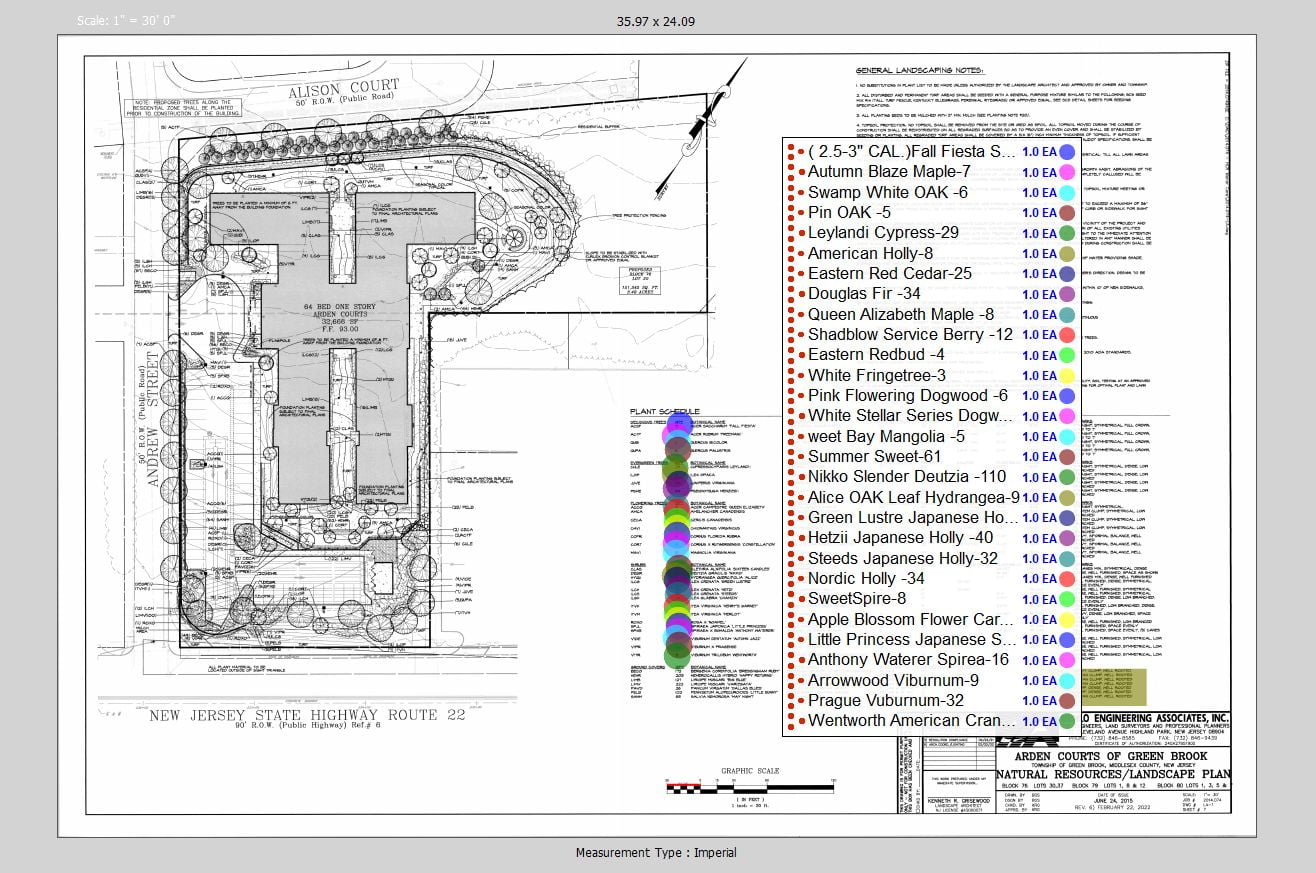The width and height of the screenshot is (1316, 873).
Task: Click the red bullet before Pink Flowering Dogwood -6
Action: pos(801,396)
